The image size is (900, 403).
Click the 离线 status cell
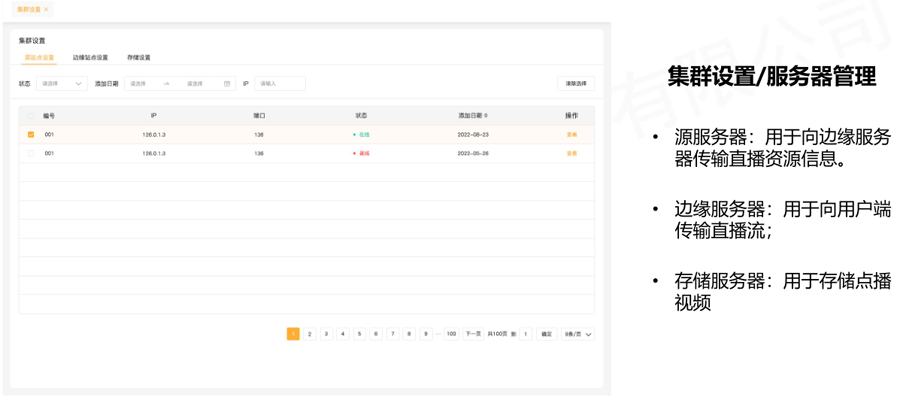(x=362, y=153)
